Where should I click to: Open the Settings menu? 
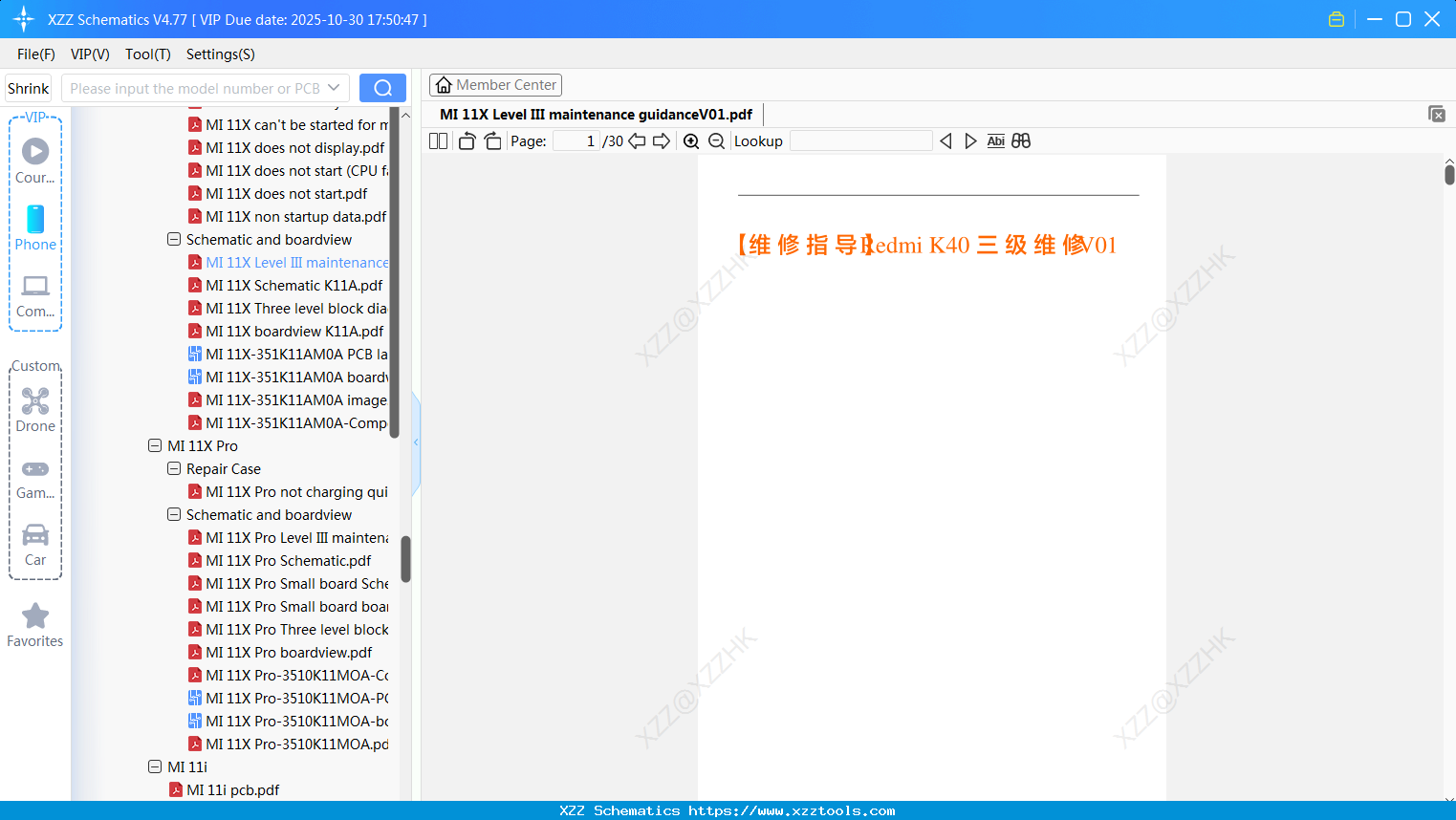(x=220, y=54)
